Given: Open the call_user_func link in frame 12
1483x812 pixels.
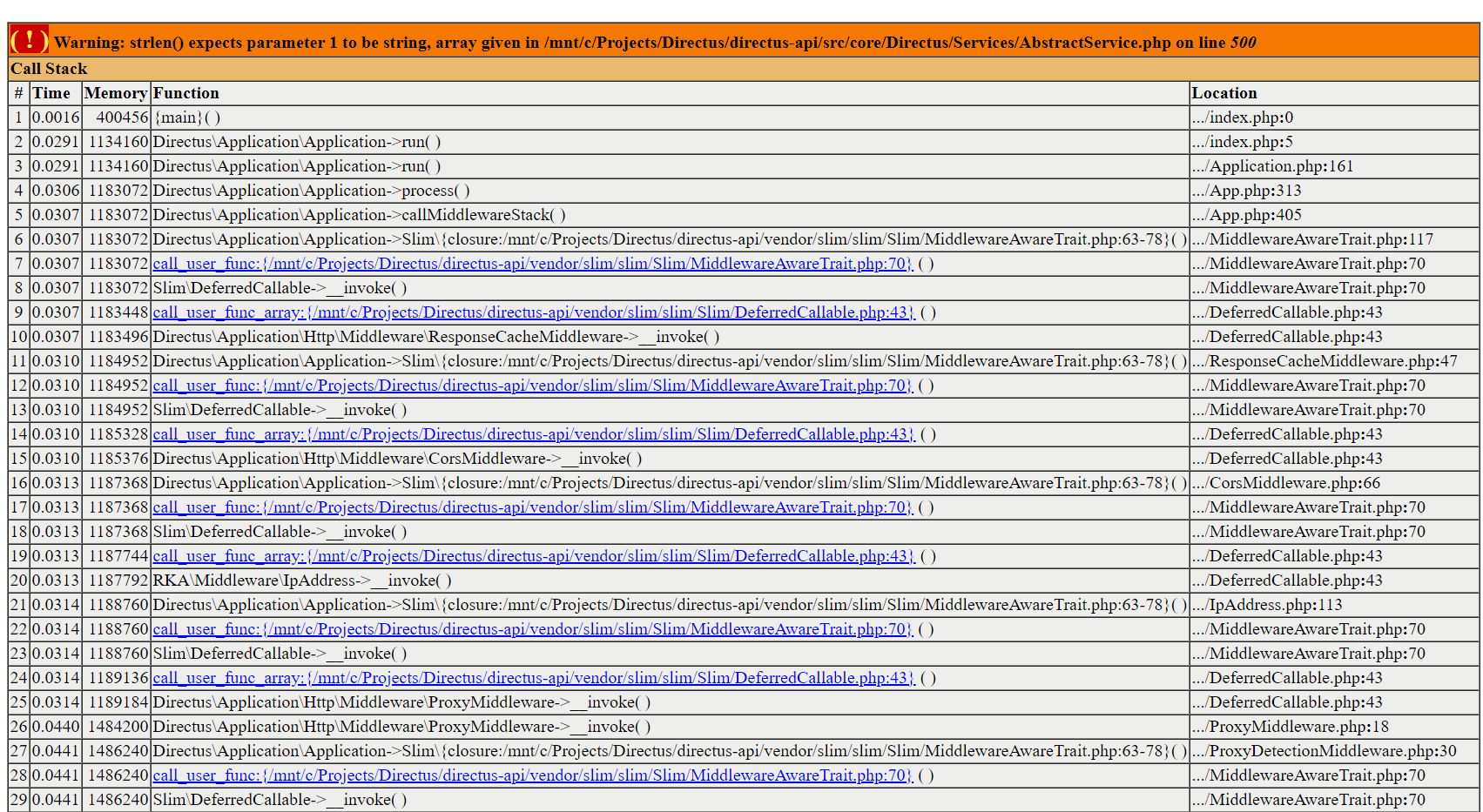Looking at the screenshot, I should coord(529,386).
